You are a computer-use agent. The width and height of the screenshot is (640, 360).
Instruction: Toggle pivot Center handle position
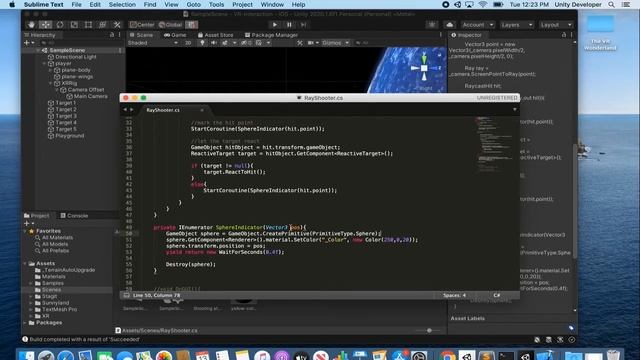[142, 24]
